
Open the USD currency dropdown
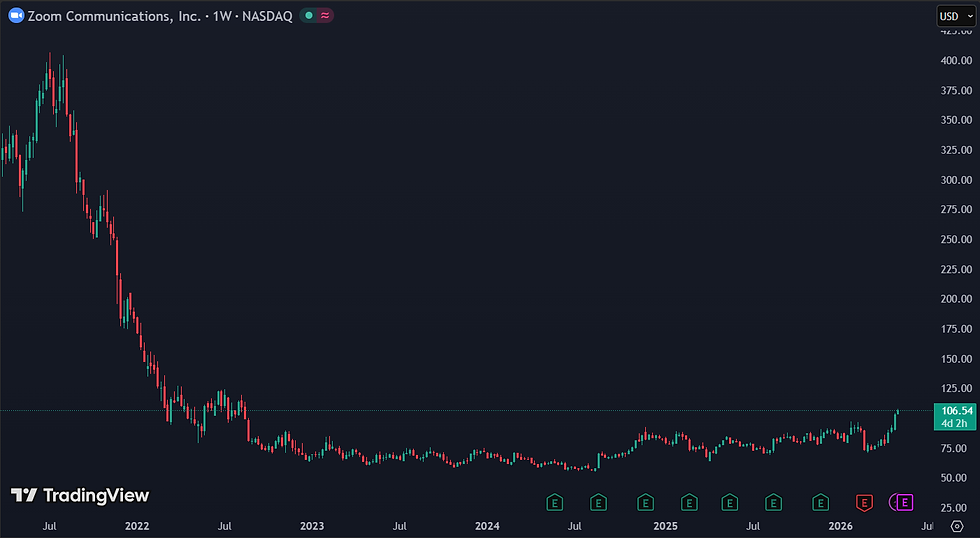tap(956, 16)
